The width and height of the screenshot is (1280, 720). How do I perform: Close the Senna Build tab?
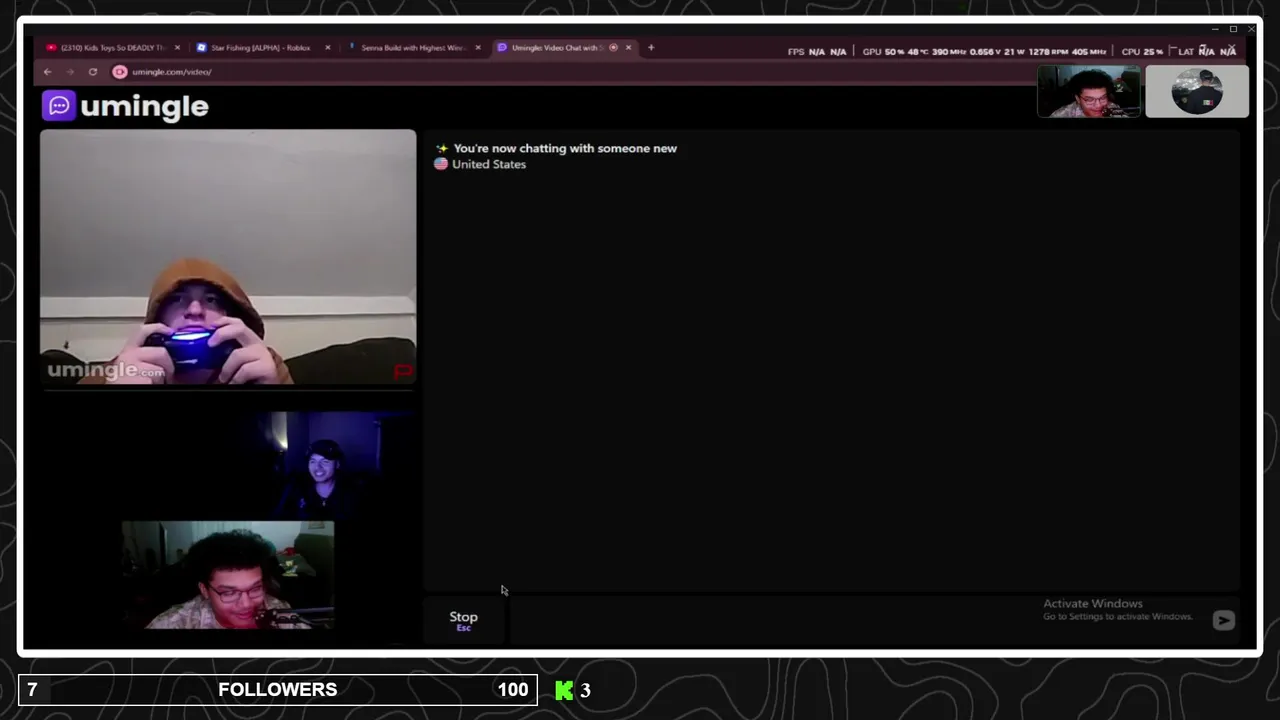(478, 47)
